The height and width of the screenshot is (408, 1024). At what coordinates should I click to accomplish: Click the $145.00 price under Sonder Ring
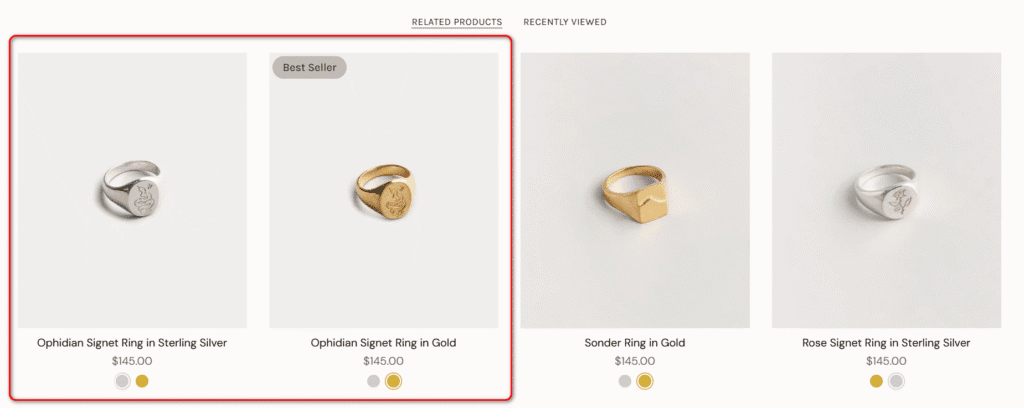coord(635,361)
